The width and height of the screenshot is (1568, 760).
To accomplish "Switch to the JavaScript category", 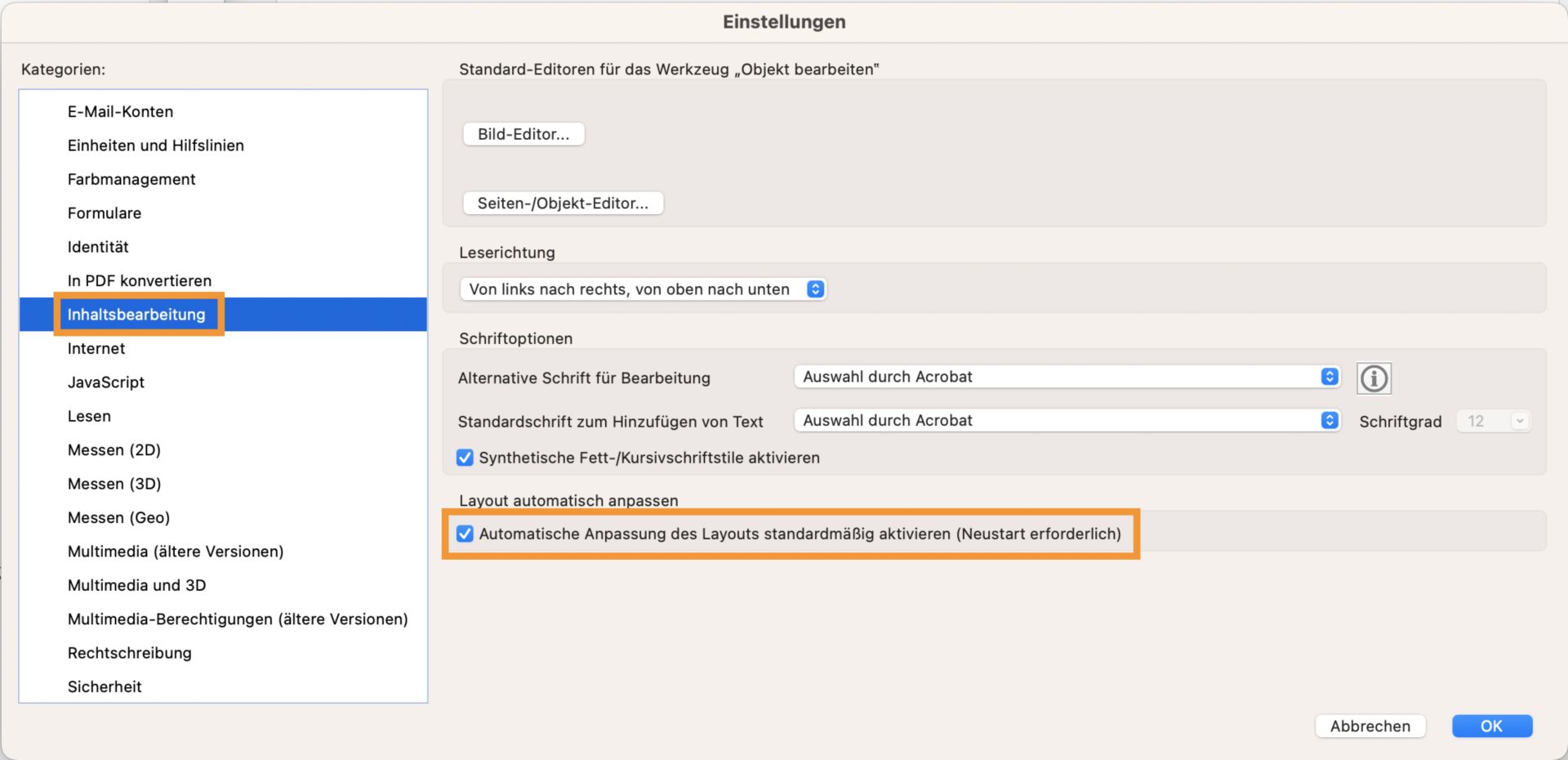I will coord(106,382).
